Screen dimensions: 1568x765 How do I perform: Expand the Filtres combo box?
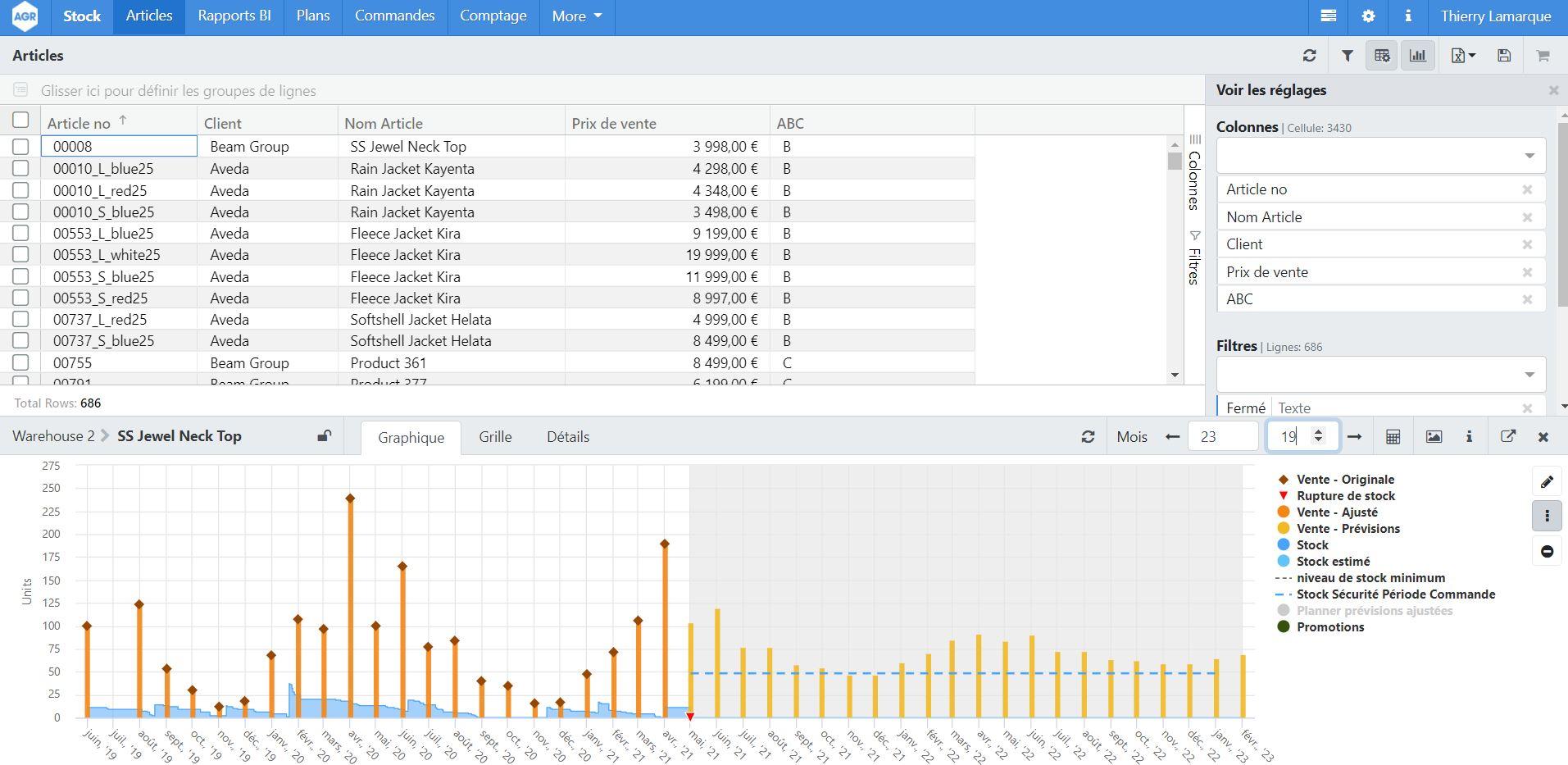1381,374
